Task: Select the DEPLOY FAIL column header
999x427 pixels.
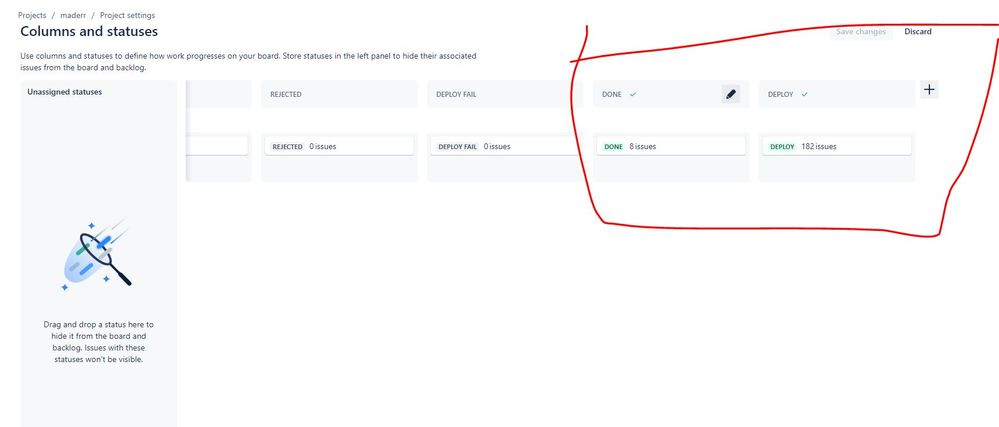Action: point(505,94)
